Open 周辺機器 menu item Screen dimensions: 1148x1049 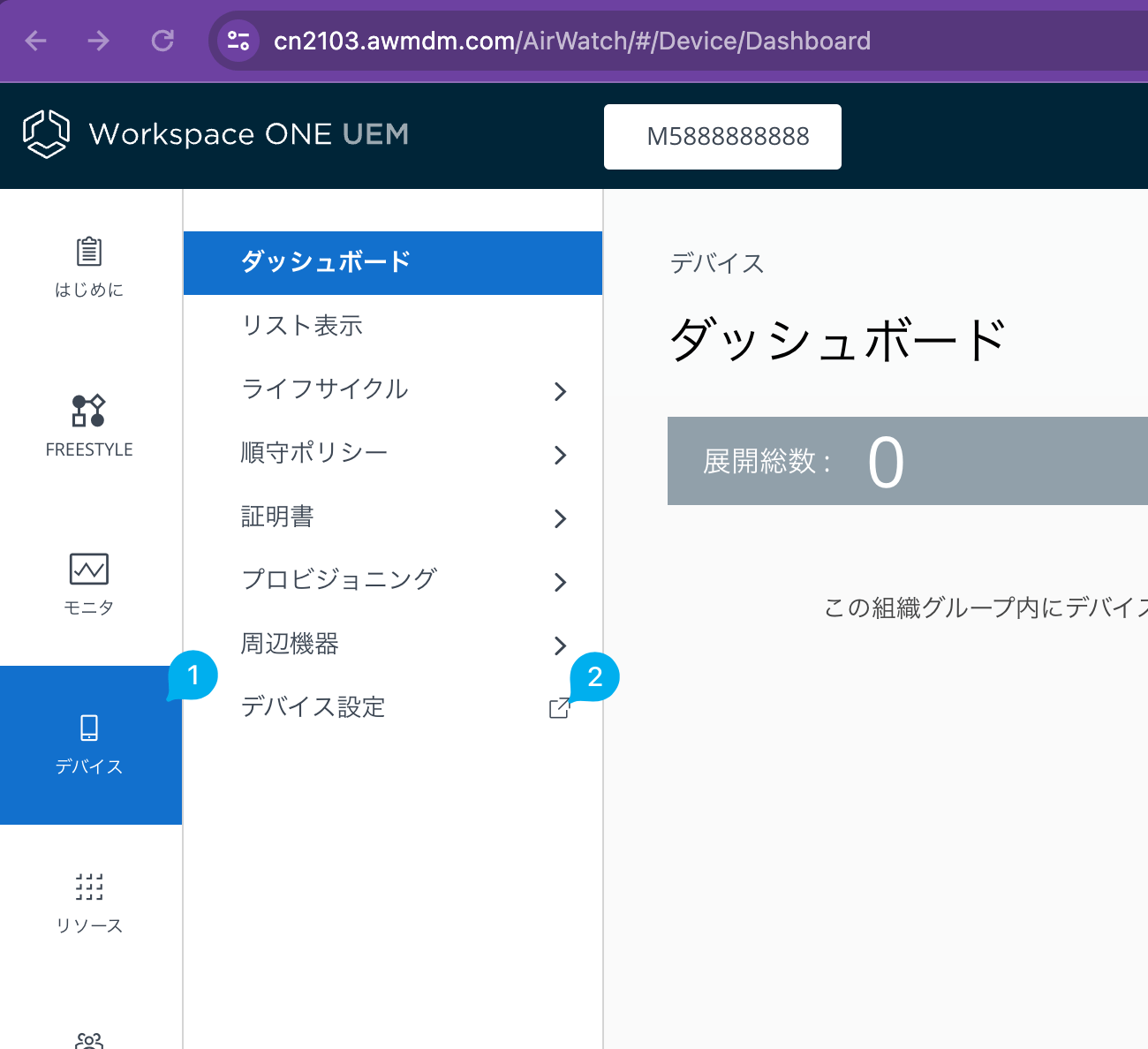[393, 644]
